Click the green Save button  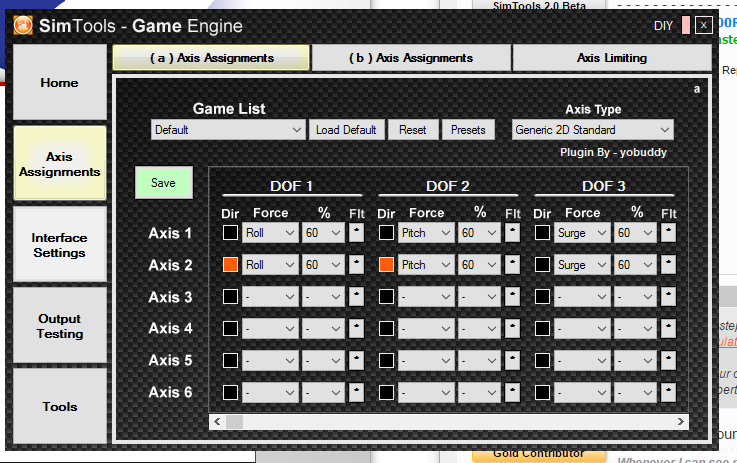pyautogui.click(x=164, y=182)
